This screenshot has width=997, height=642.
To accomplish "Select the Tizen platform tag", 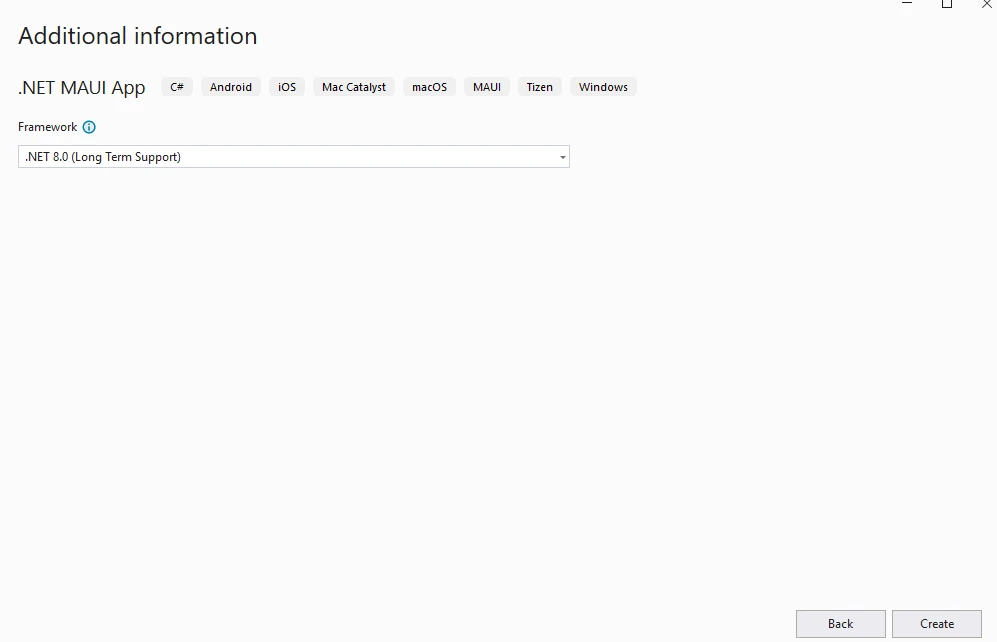I will [540, 87].
